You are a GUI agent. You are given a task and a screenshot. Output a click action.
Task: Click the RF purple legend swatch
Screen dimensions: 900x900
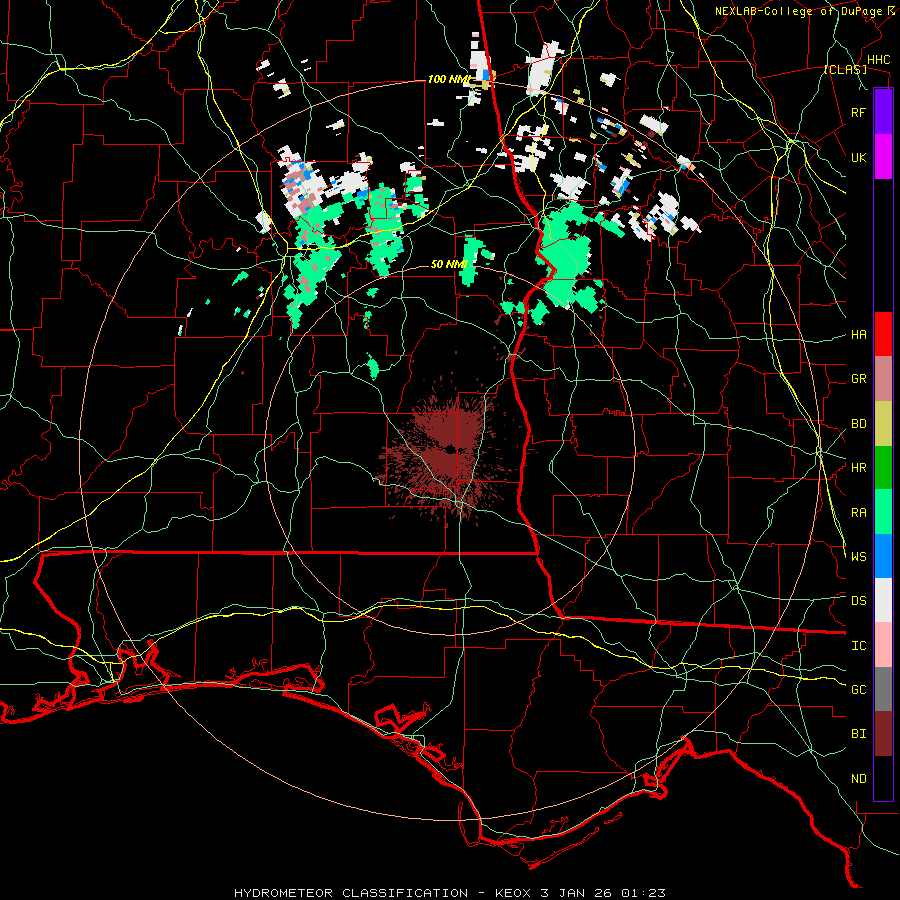(883, 112)
